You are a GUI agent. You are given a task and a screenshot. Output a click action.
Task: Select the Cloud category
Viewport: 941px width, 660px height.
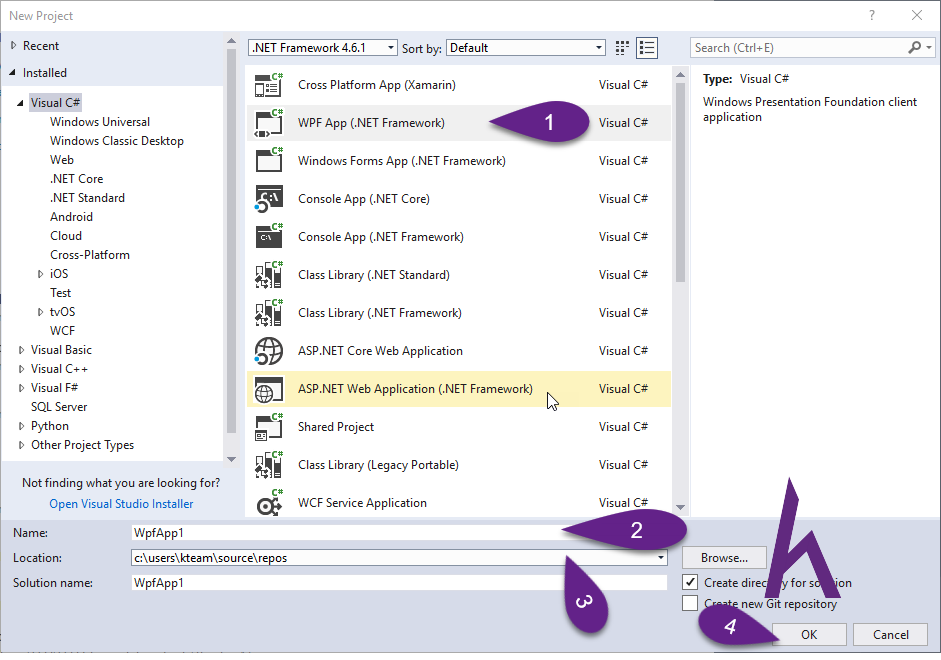tap(65, 236)
